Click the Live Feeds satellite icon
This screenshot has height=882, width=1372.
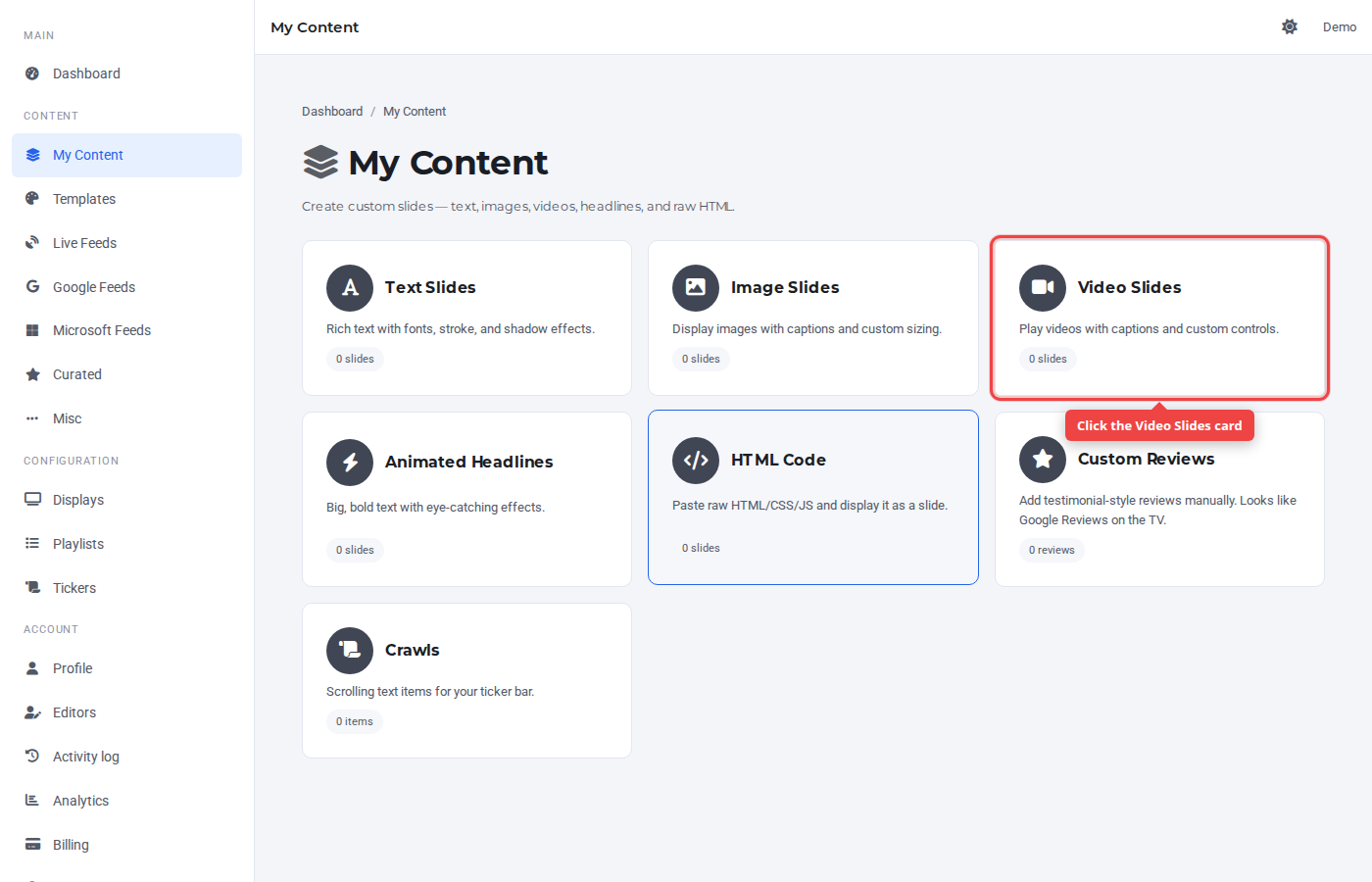coord(32,242)
